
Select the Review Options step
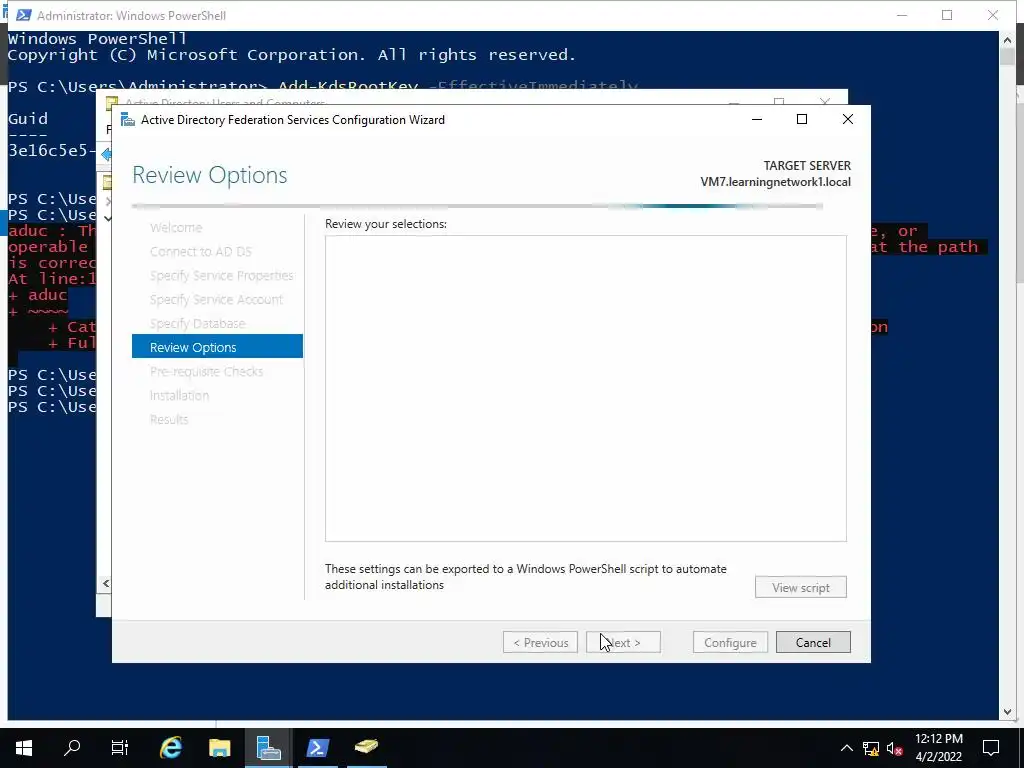coord(217,347)
